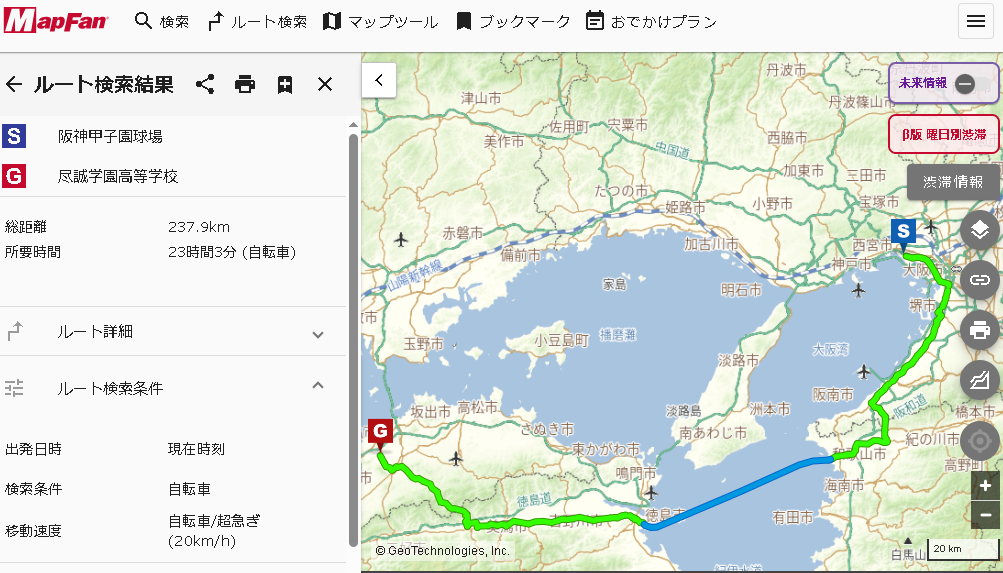Viewport: 1003px width, 573px height.
Task: Select start point 阪神甲子園球場
Action: pyautogui.click(x=110, y=136)
